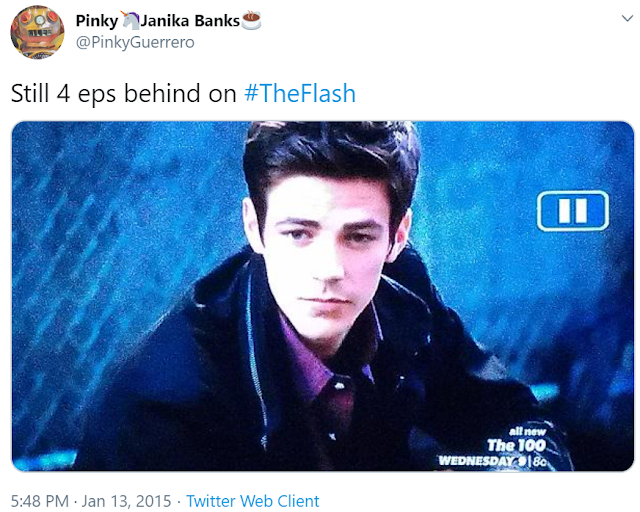Screen dimensions: 640x512
Task: Open the attached tweet photo
Action: tap(322, 296)
